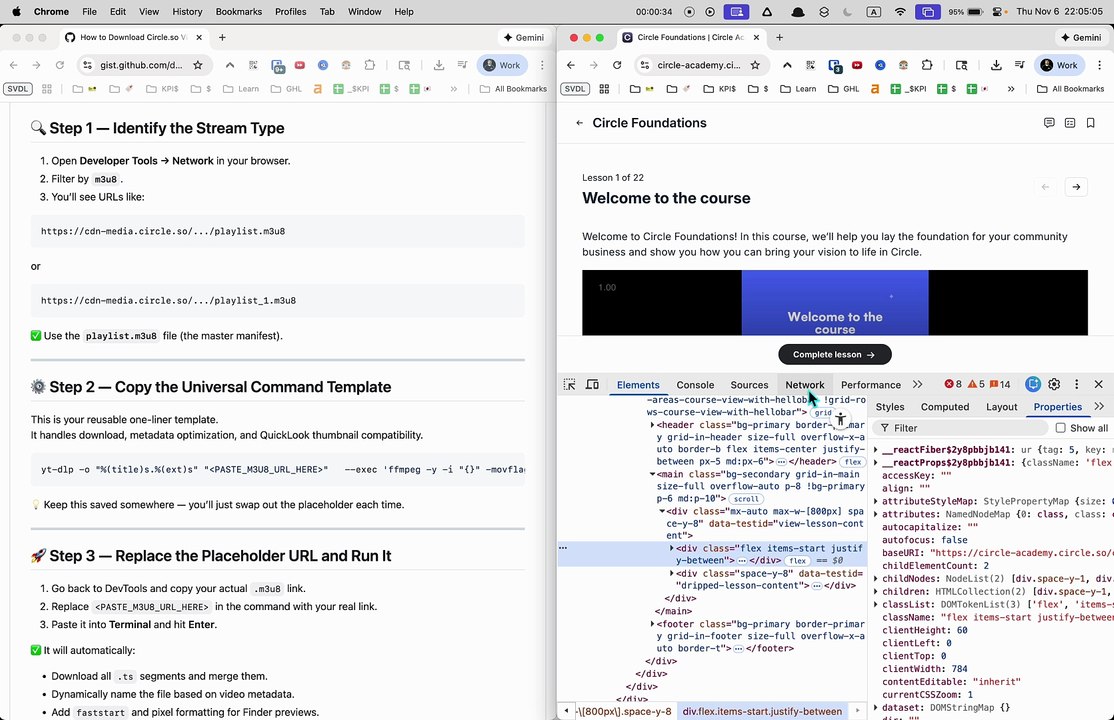This screenshot has height=720, width=1114.
Task: Open the Network tab in DevTools
Action: pos(804,385)
